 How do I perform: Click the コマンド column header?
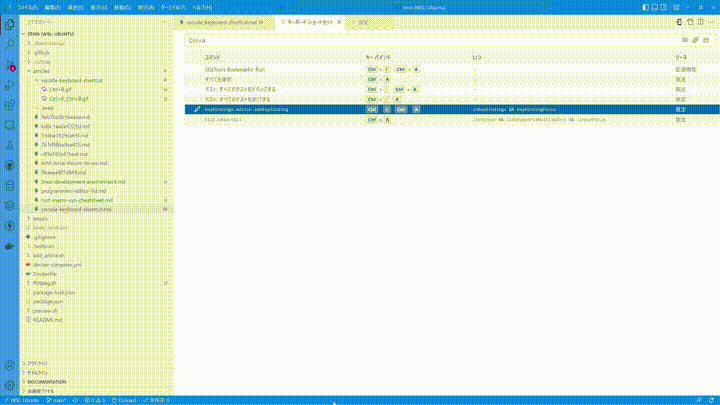click(x=213, y=57)
